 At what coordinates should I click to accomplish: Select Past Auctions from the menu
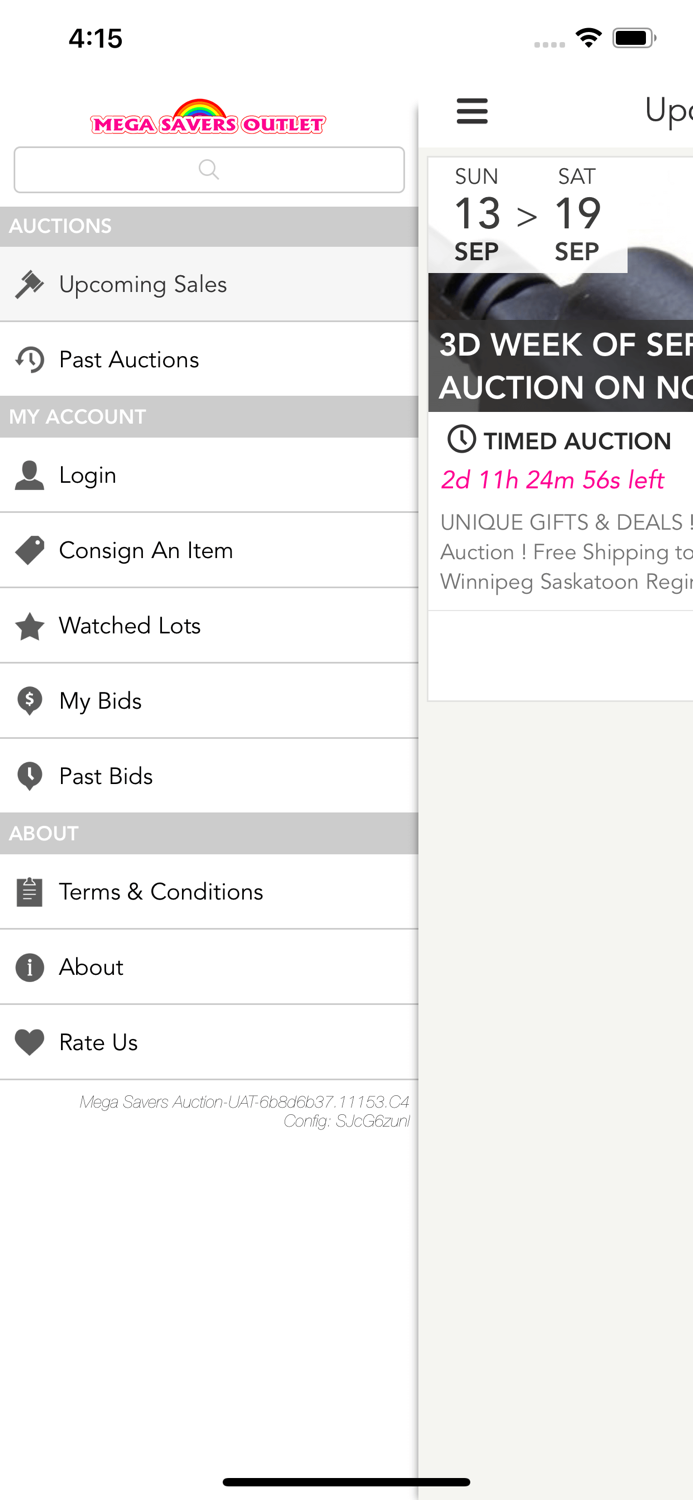[x=129, y=359]
